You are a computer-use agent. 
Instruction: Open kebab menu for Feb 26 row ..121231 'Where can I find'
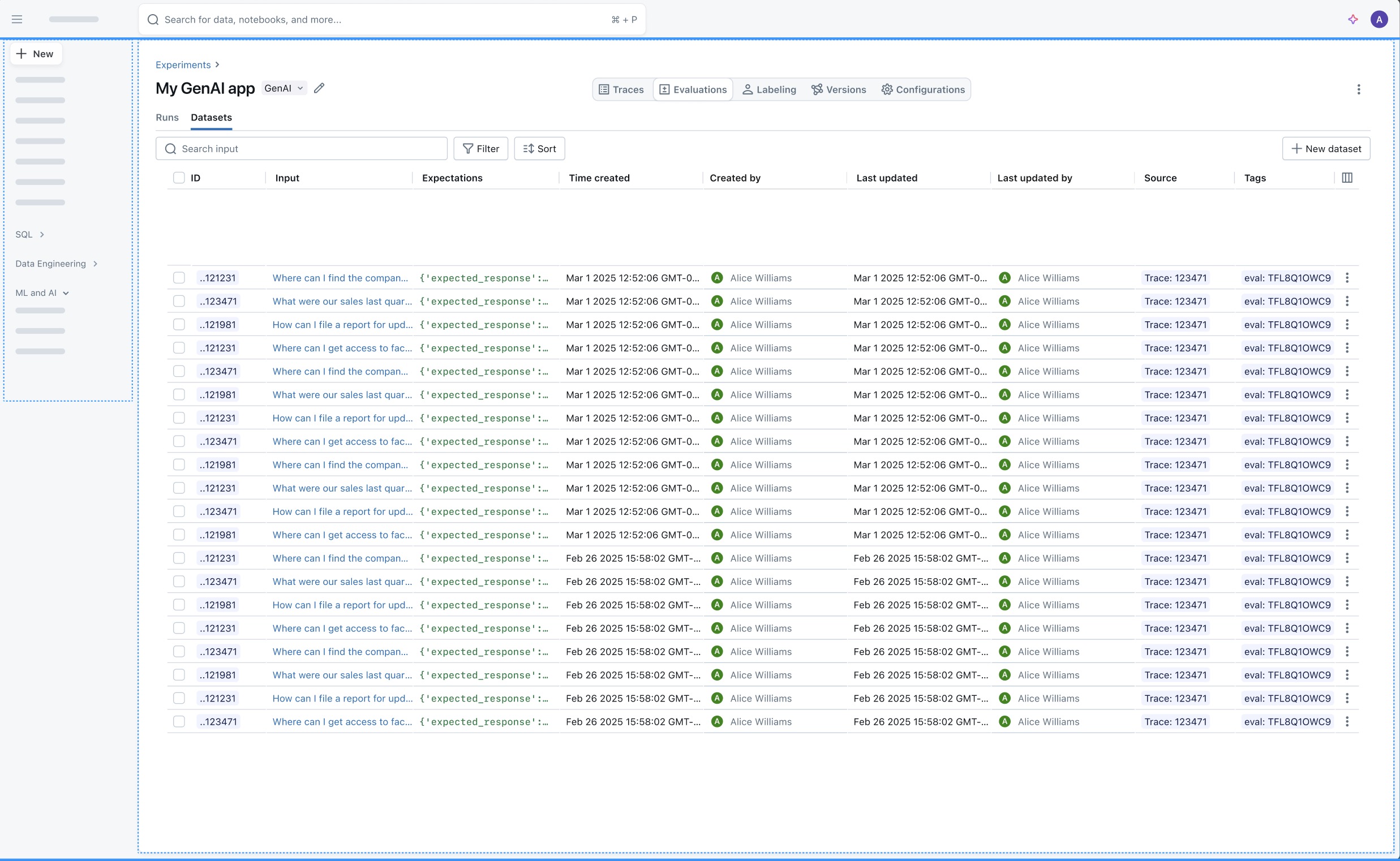(x=1347, y=558)
